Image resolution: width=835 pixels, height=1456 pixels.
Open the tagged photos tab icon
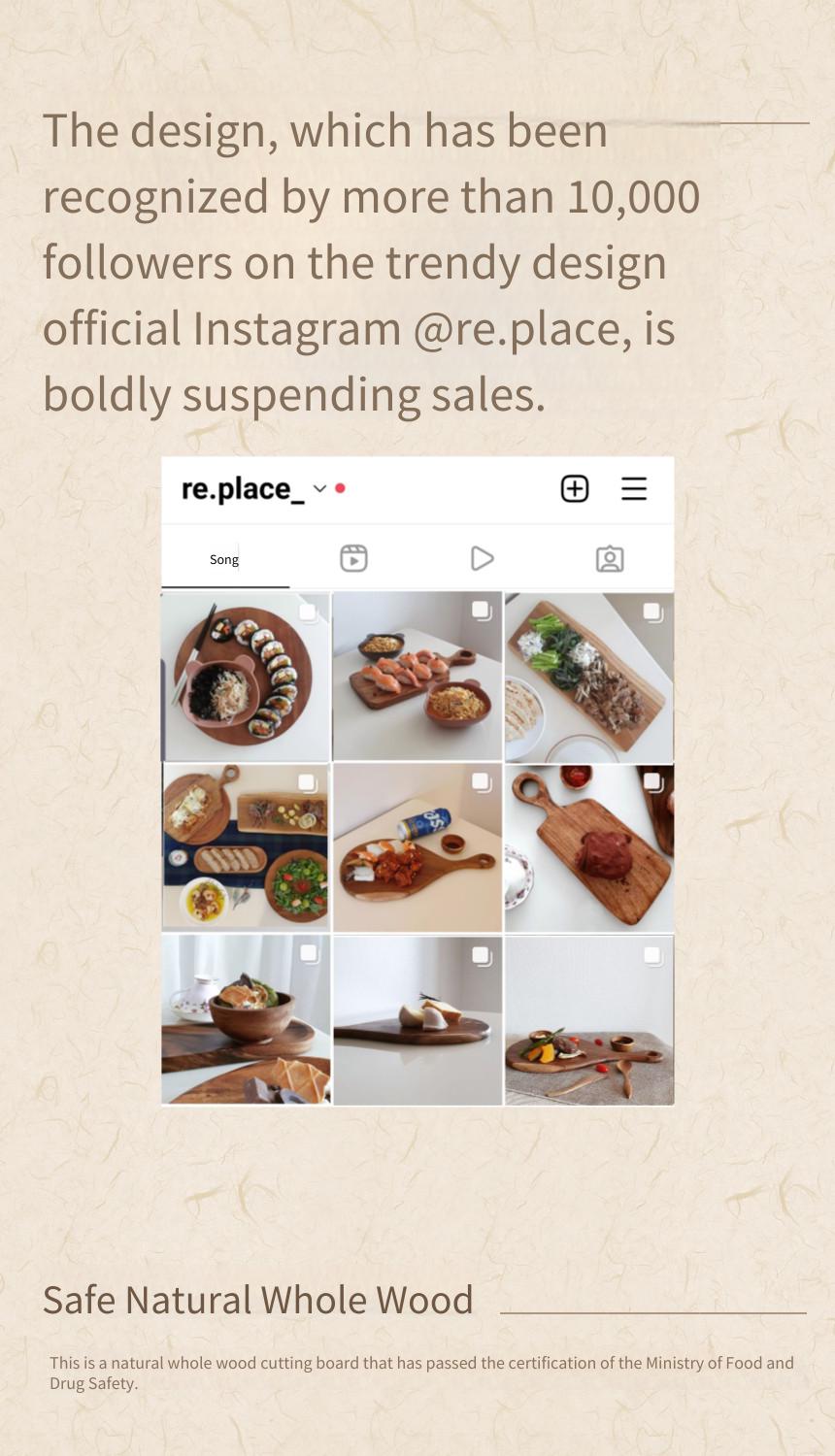610,558
